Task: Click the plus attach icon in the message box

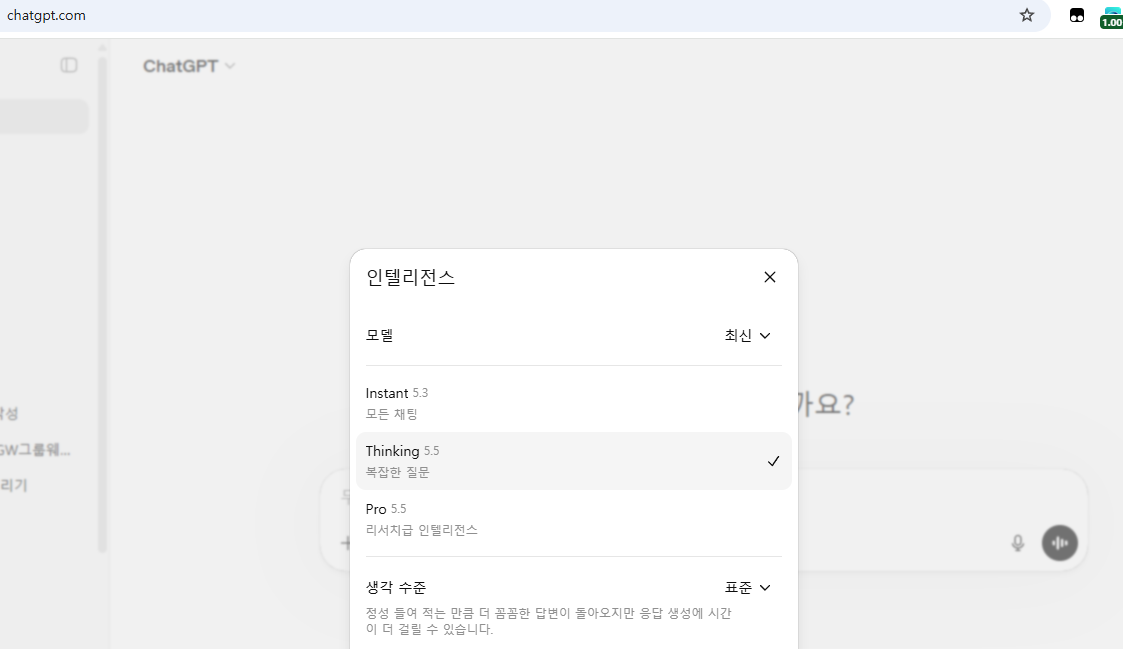Action: [x=346, y=543]
